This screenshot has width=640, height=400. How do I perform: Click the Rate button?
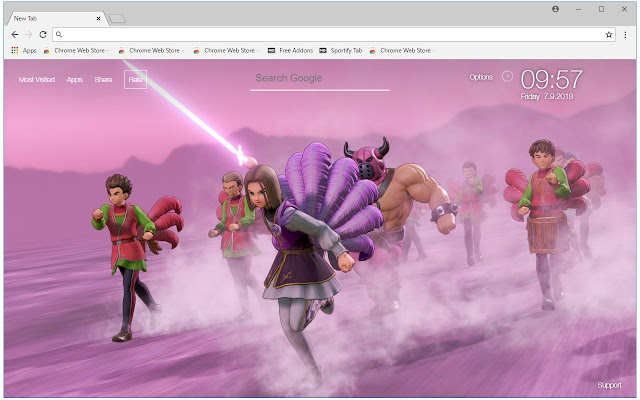point(136,80)
